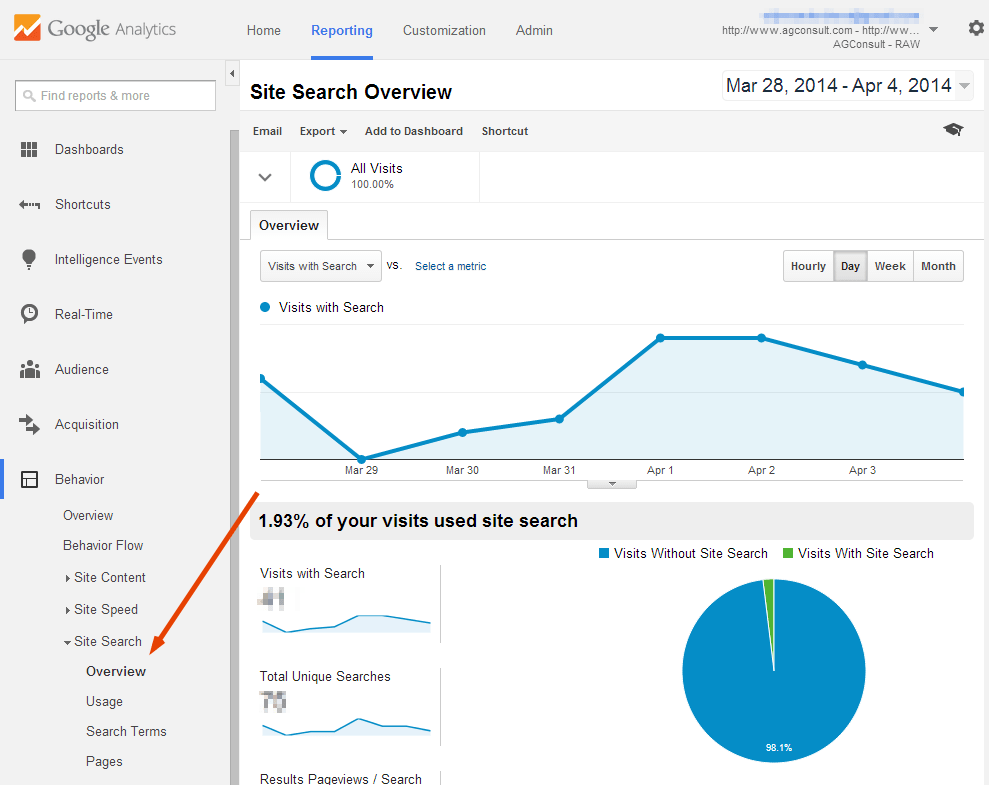Image resolution: width=989 pixels, height=785 pixels.
Task: Switch the chart to Hourly view
Action: point(808,266)
